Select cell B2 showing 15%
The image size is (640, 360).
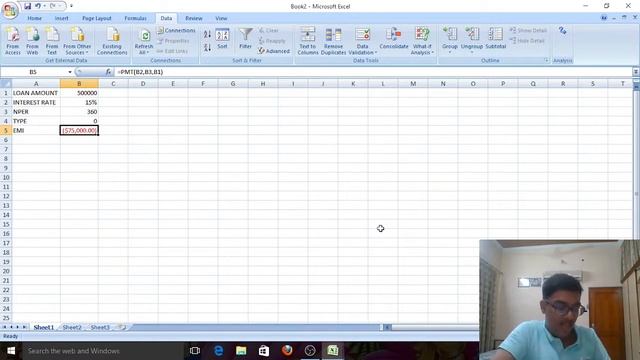tap(79, 102)
